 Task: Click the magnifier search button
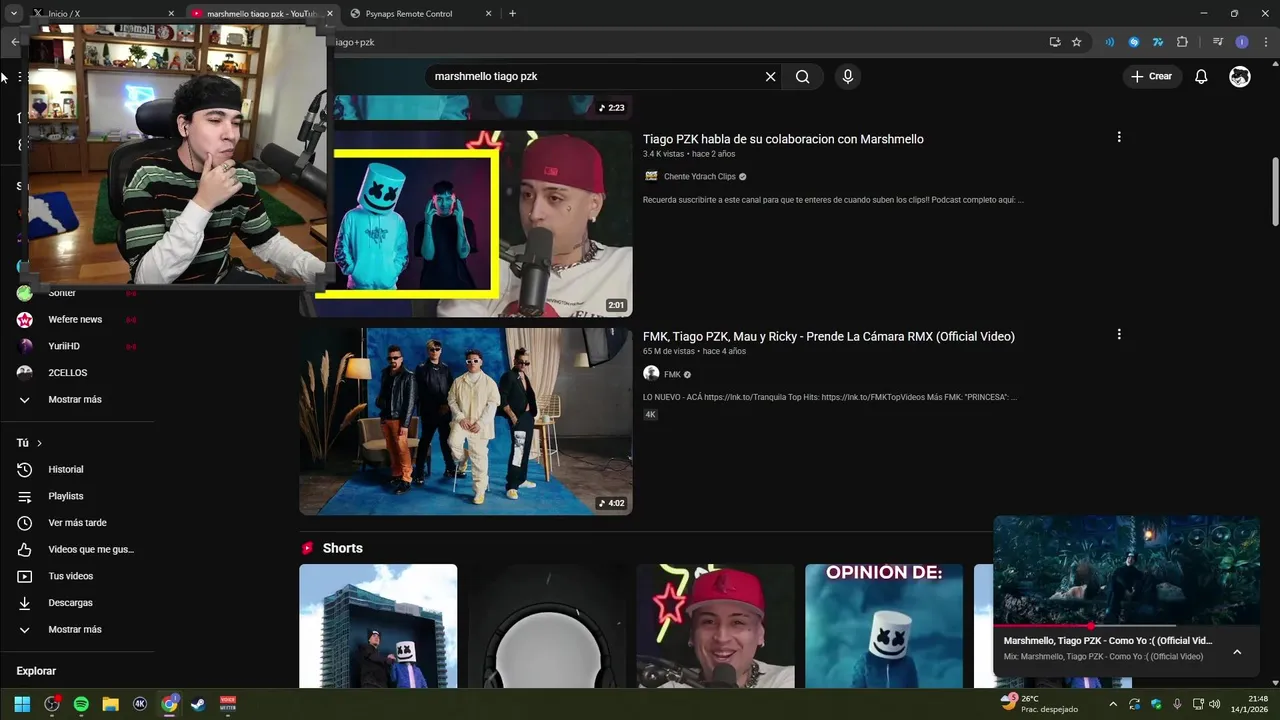[803, 77]
